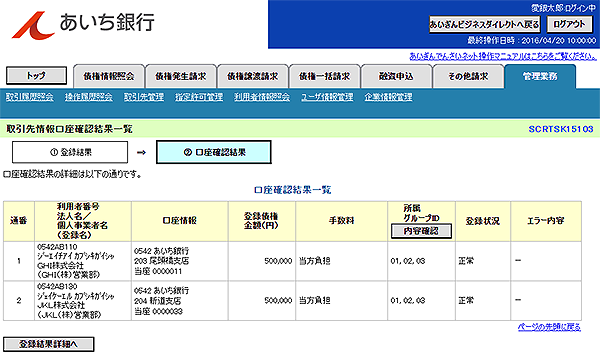This screenshot has height=364, width=600.
Task: Click 正常 status in row 1
Action: tap(466, 261)
